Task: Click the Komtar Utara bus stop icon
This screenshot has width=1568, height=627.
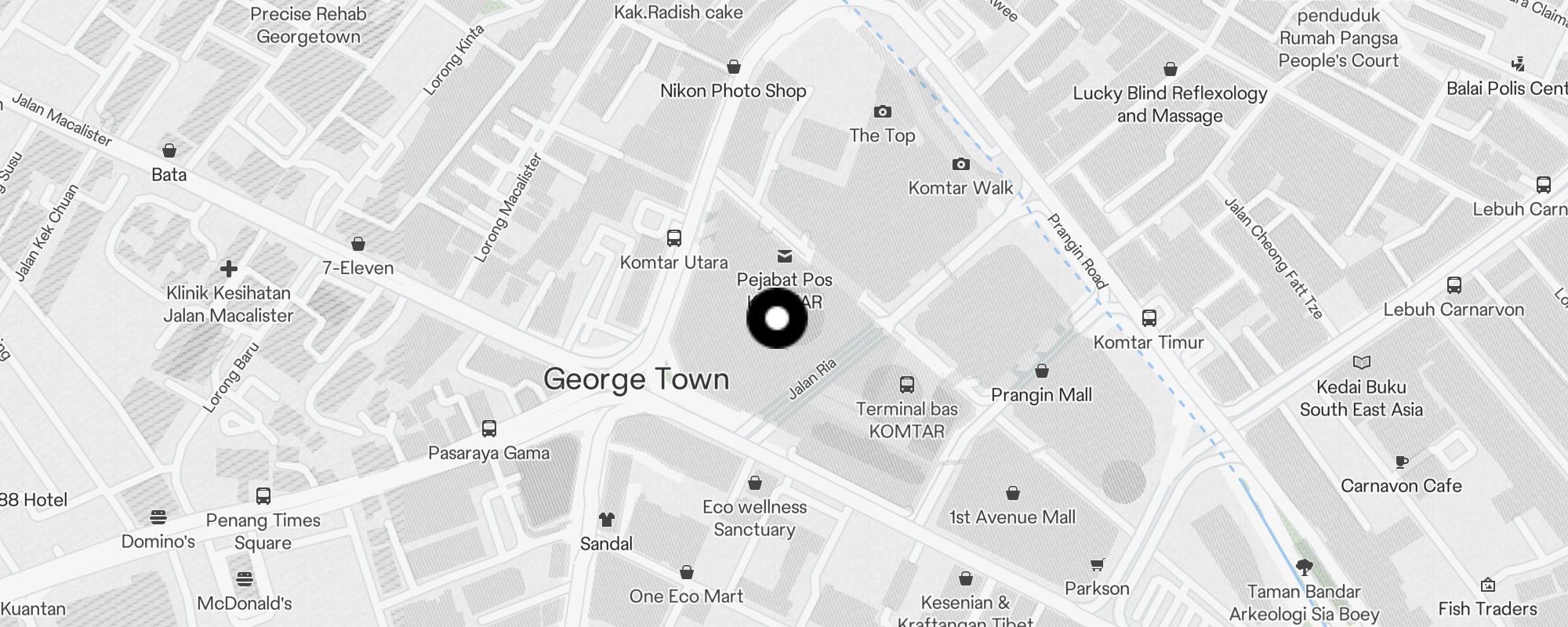Action: click(x=673, y=238)
